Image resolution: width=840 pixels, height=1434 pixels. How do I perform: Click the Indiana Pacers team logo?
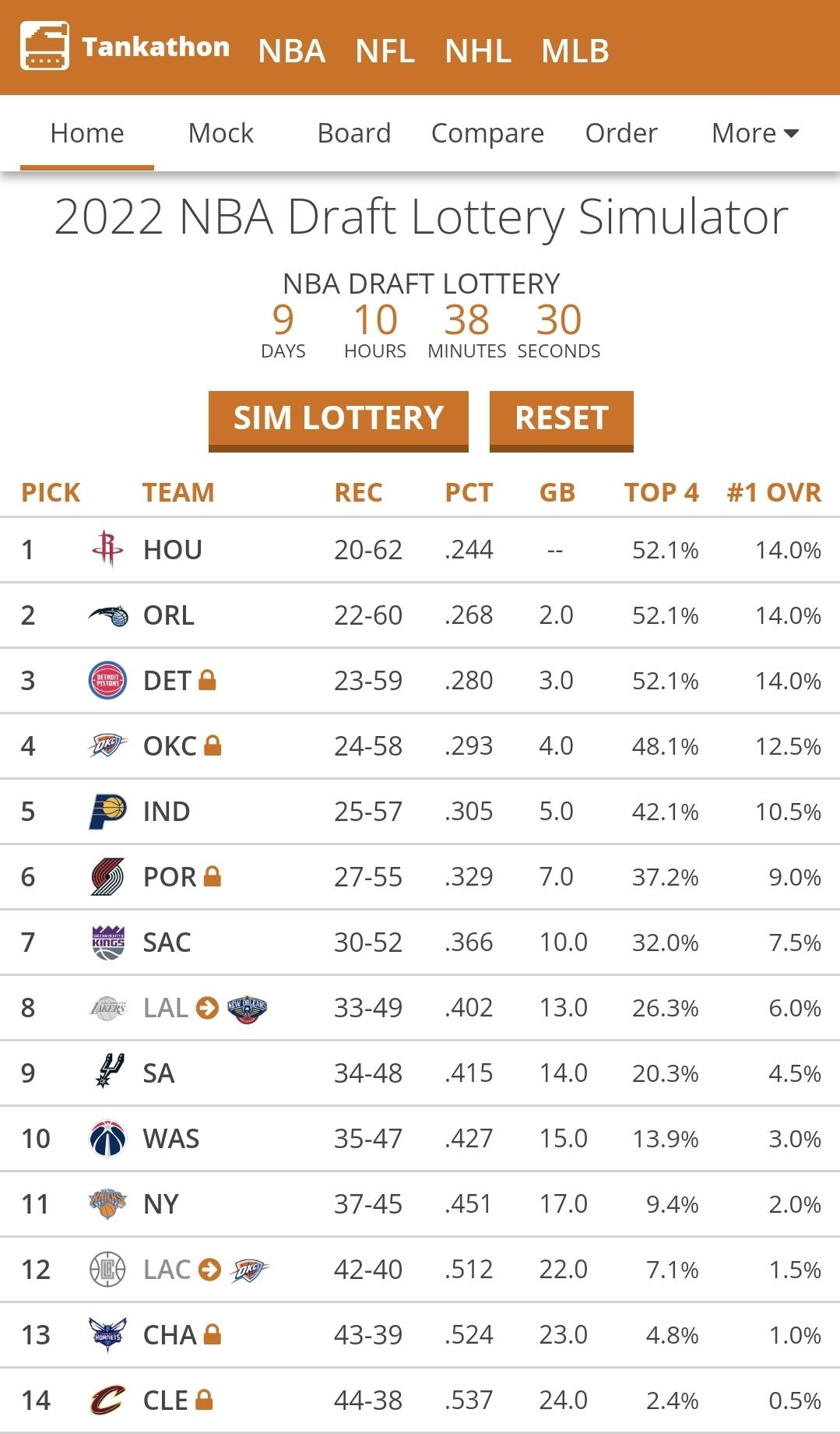[107, 812]
